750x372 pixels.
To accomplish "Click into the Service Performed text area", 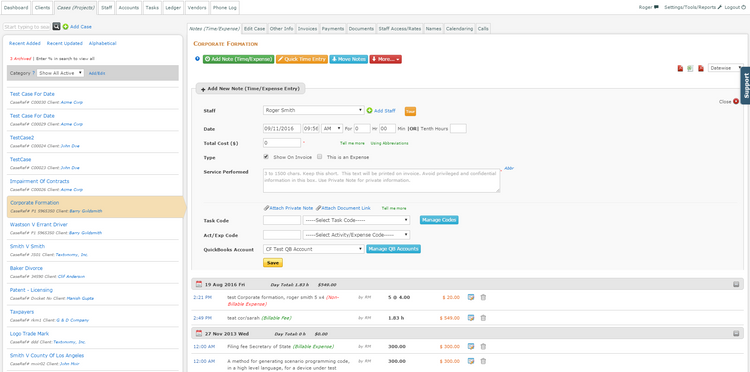I will pyautogui.click(x=381, y=180).
